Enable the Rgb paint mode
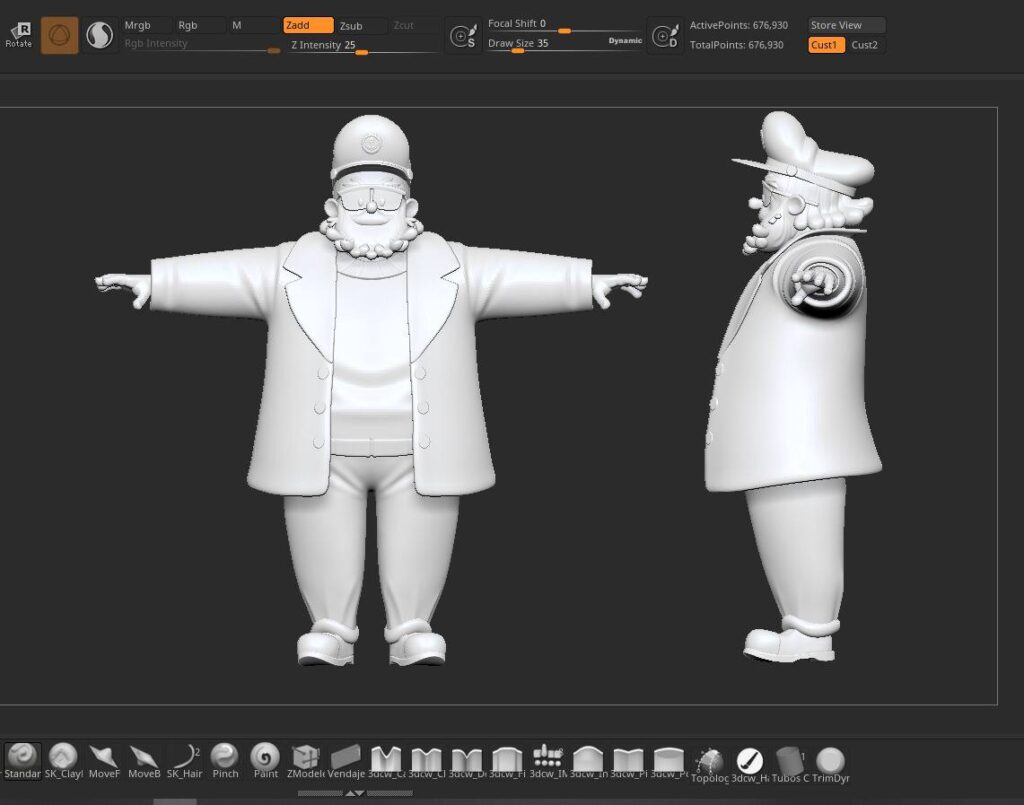This screenshot has height=805, width=1024. pyautogui.click(x=199, y=25)
